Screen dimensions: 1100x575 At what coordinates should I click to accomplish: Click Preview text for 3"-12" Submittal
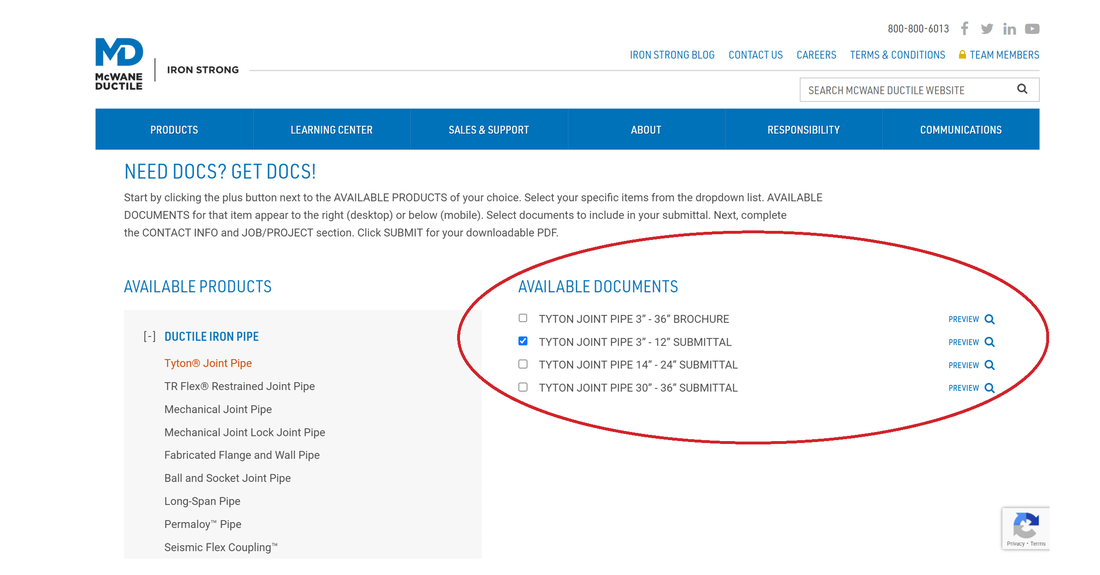tap(963, 342)
